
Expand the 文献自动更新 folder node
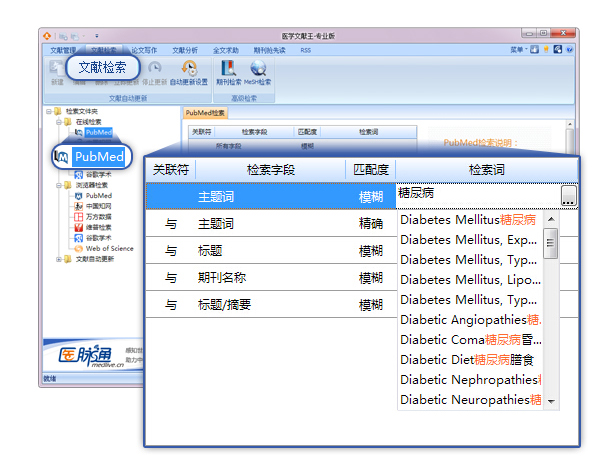click(x=59, y=259)
